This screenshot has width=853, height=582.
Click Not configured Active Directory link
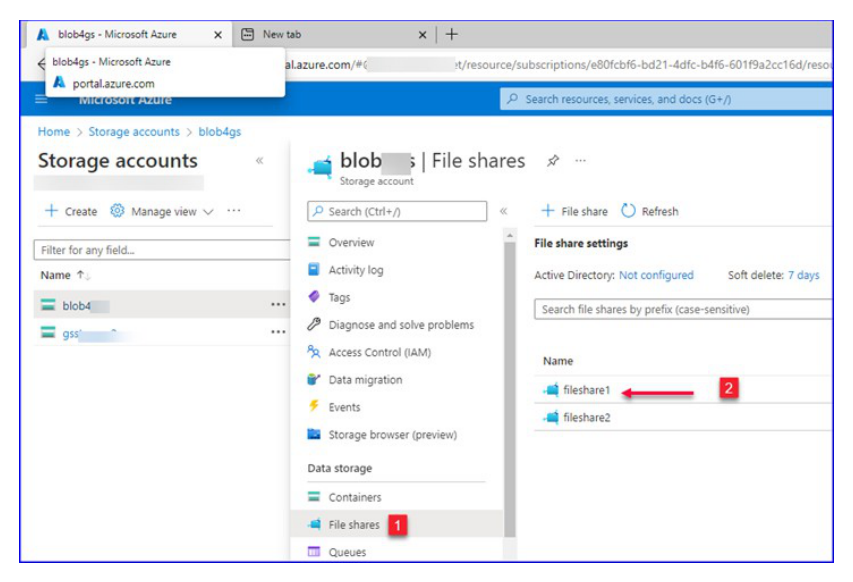pyautogui.click(x=656, y=275)
